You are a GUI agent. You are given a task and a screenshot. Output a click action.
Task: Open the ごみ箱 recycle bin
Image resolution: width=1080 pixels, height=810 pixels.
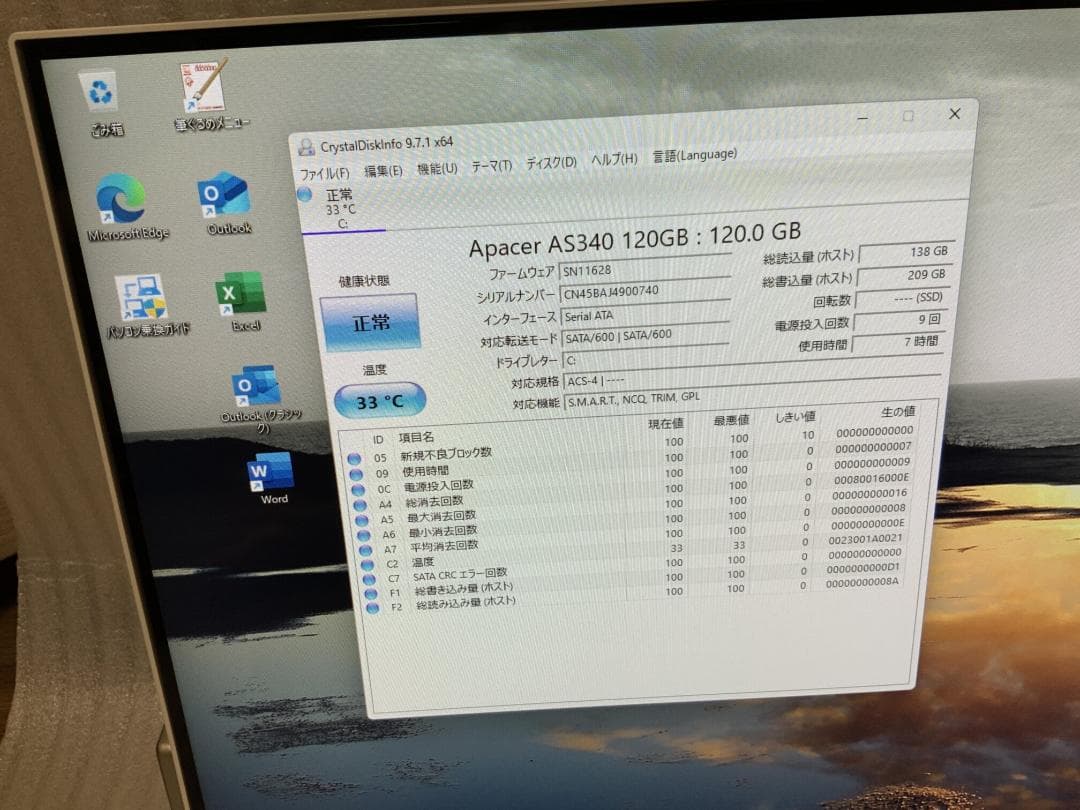pyautogui.click(x=100, y=92)
